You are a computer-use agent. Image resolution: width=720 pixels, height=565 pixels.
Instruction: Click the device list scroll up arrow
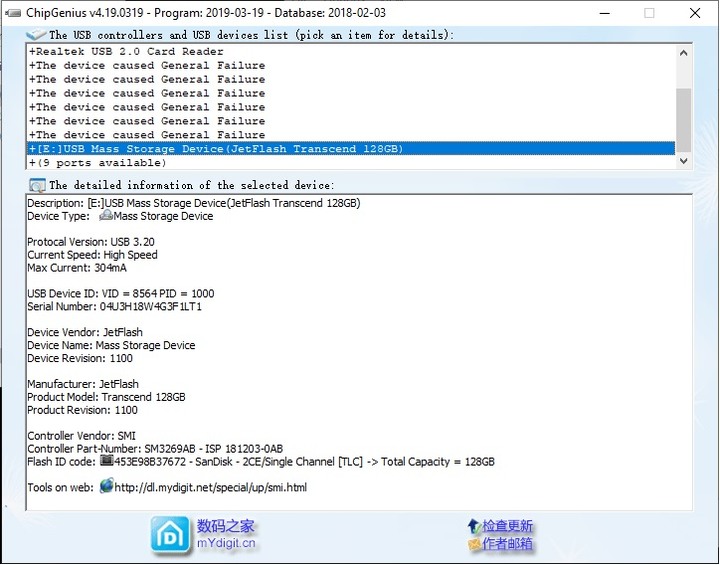[x=683, y=53]
